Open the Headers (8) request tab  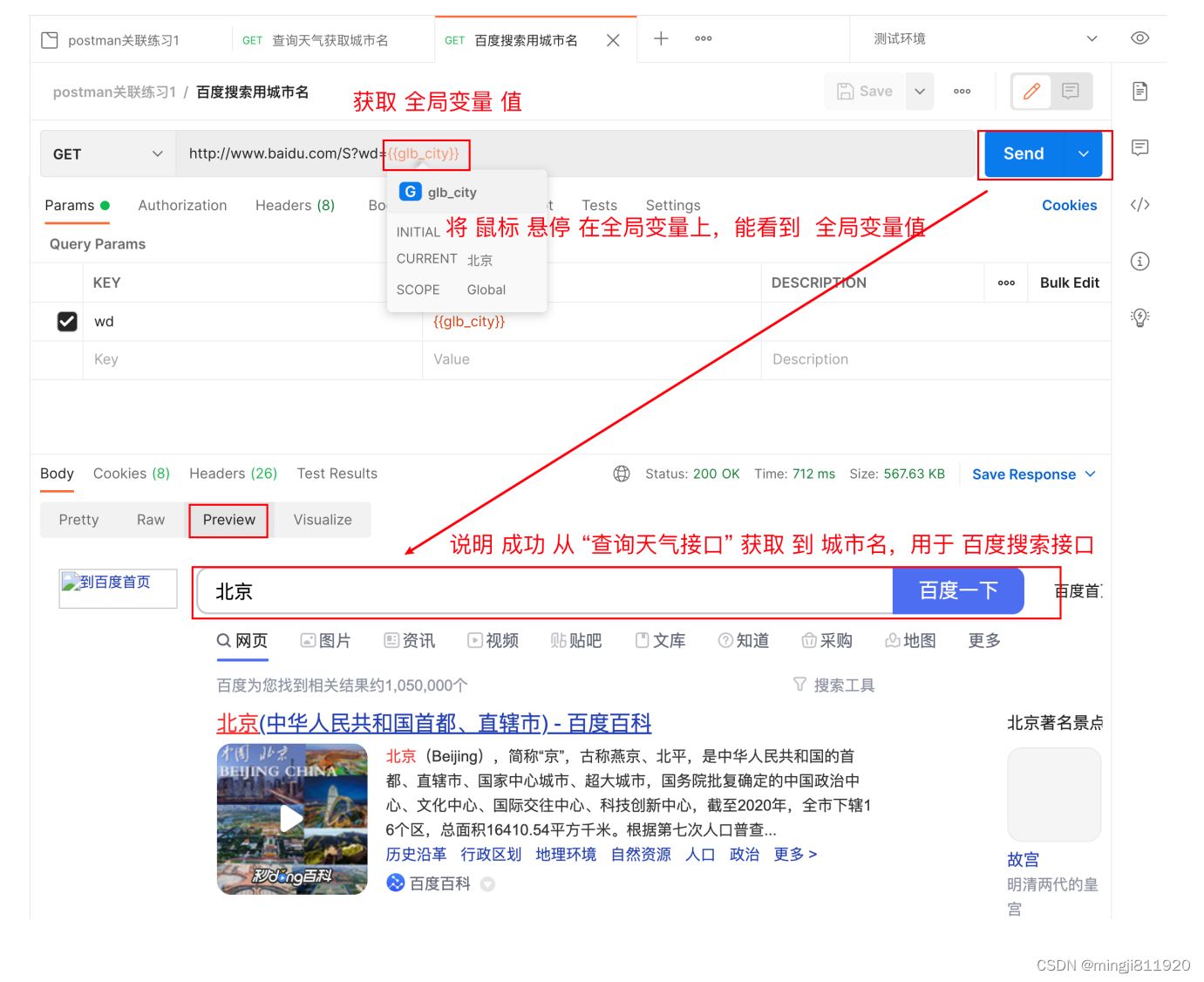click(x=295, y=205)
